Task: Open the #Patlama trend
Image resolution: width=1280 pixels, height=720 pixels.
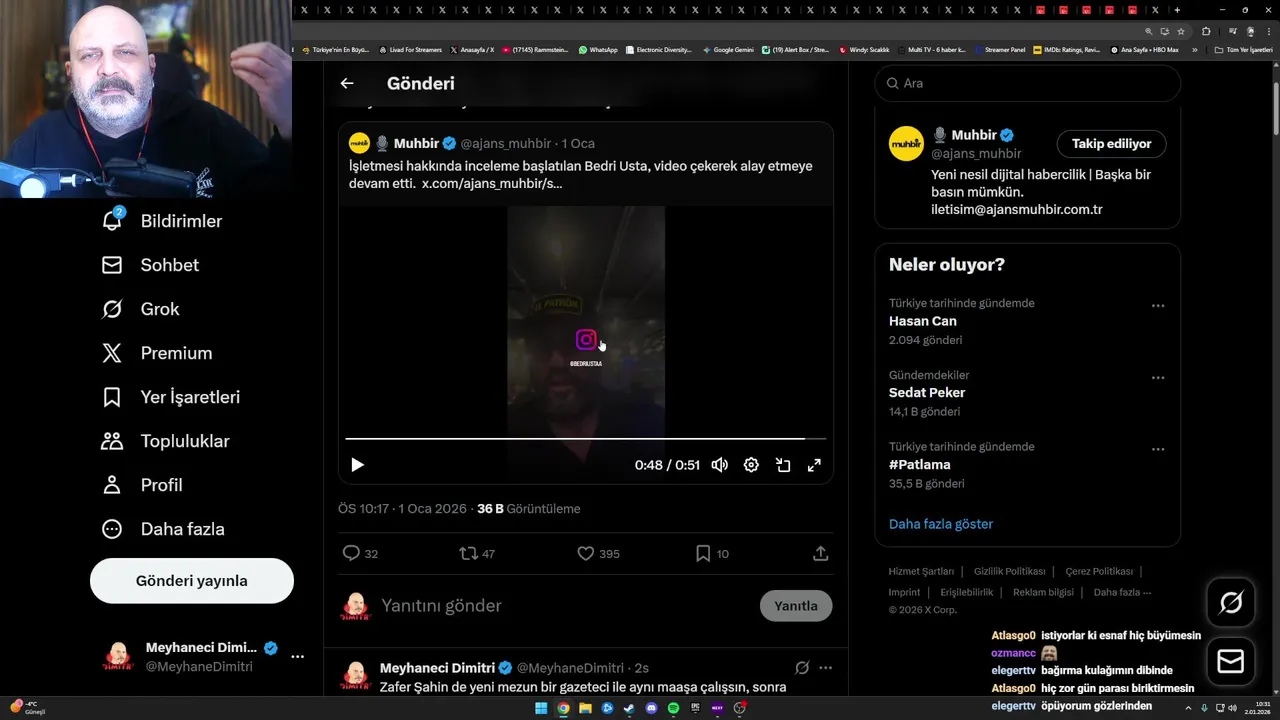Action: click(x=920, y=465)
